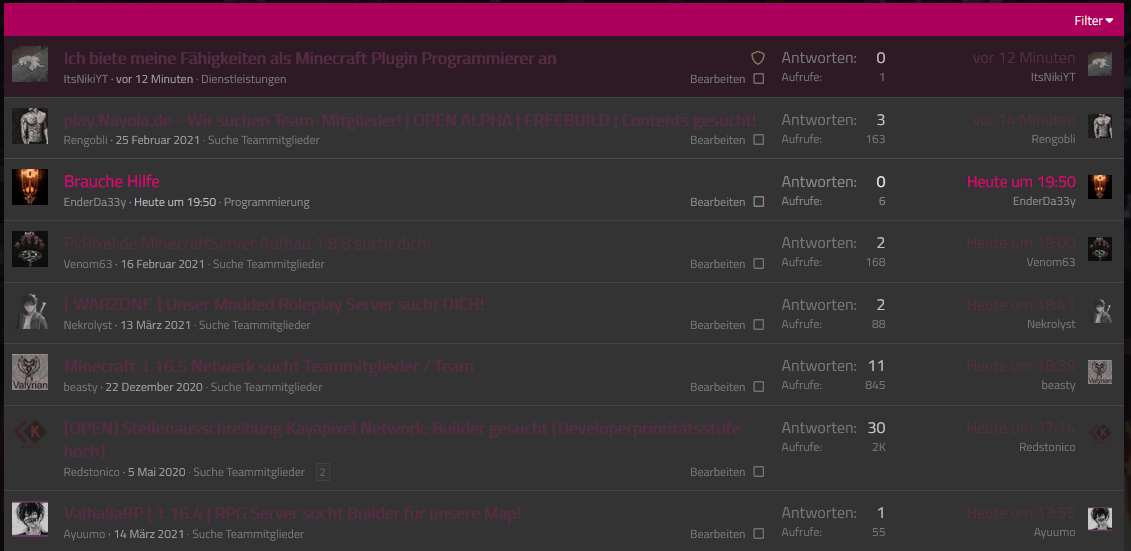The width and height of the screenshot is (1131, 551).
Task: Click author name EnderDa33y under Brauche Hilfe
Action: tap(94, 202)
